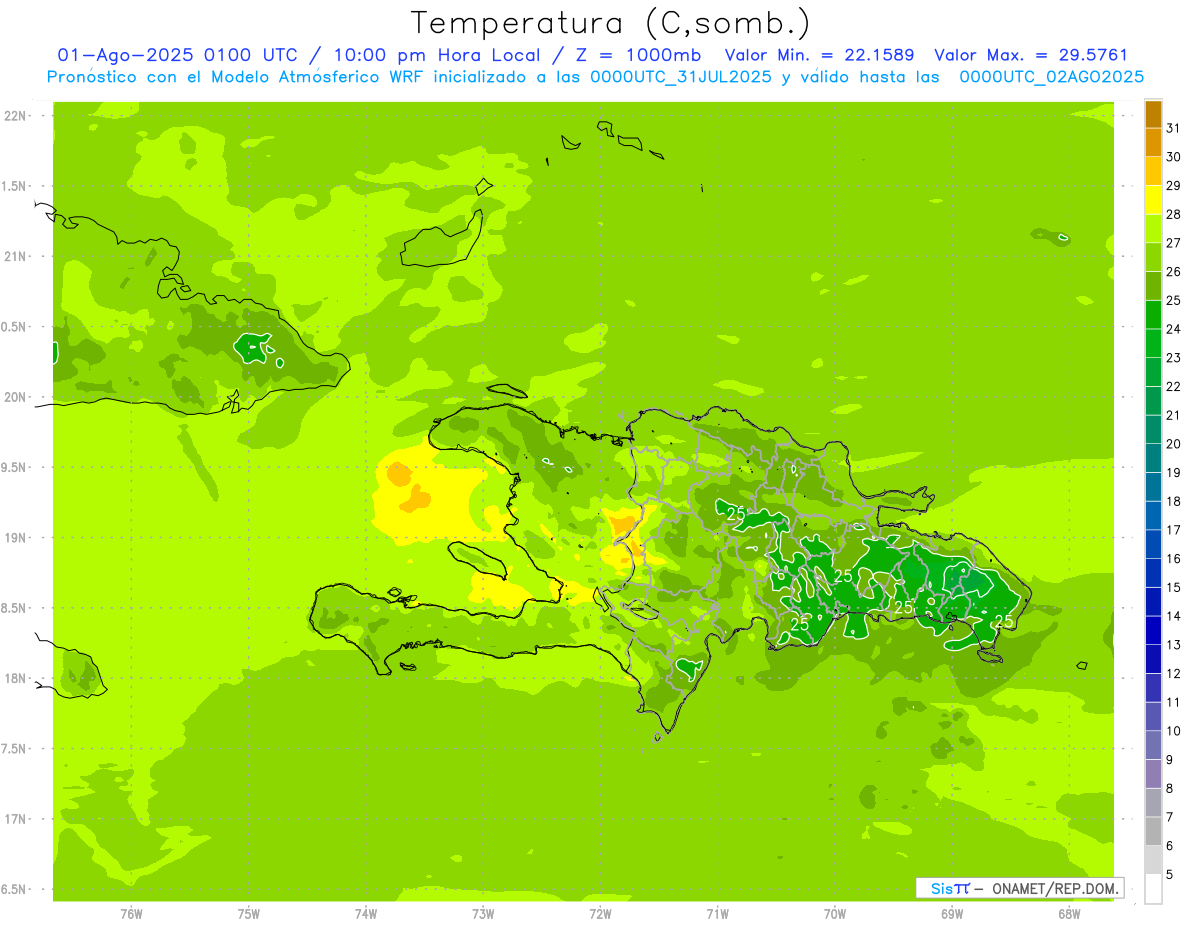This screenshot has height=927, width=1200.
Task: Select the legend value "28"
Action: 1174,214
